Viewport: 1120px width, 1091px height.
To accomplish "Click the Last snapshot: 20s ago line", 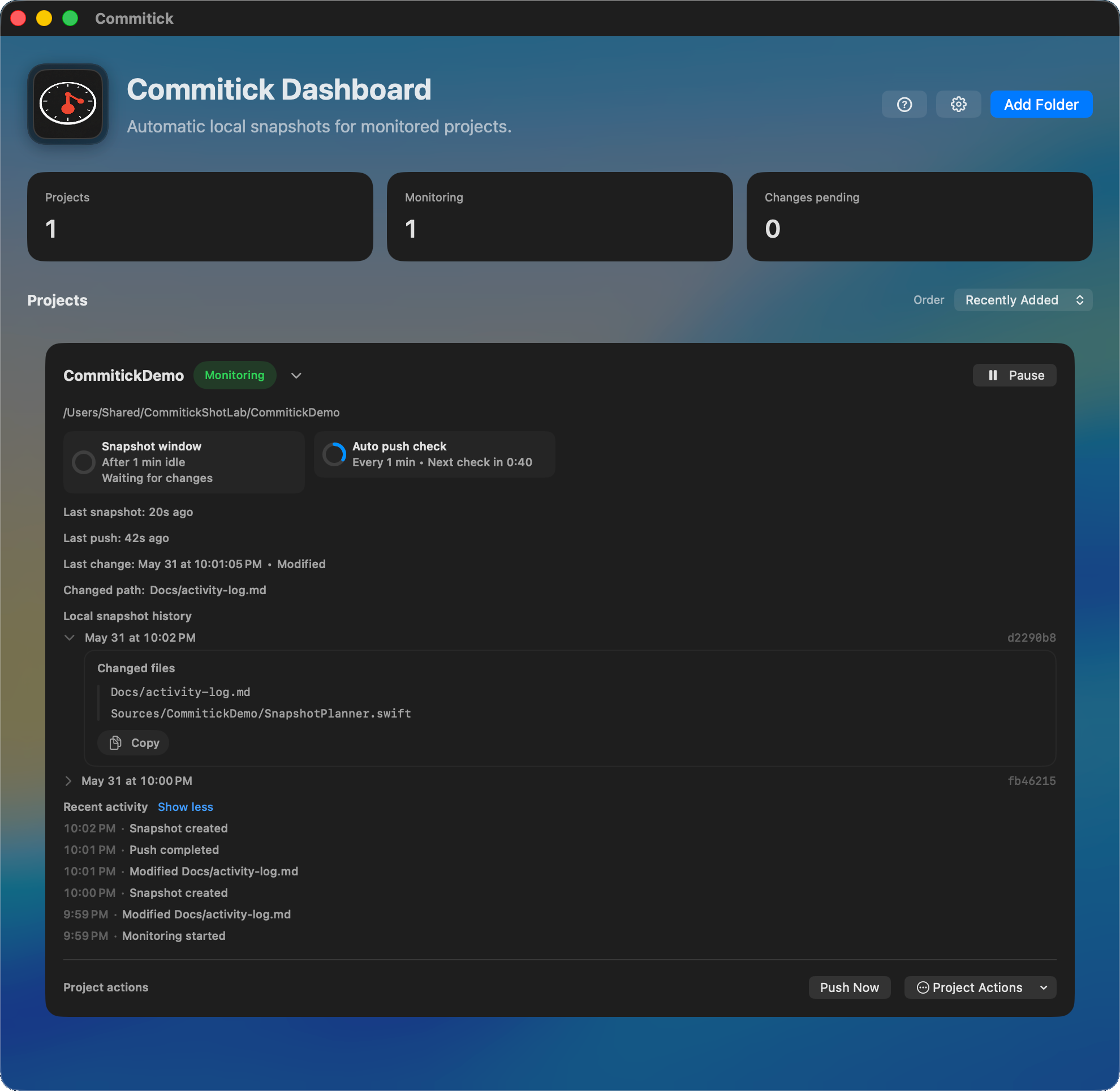I will 128,512.
